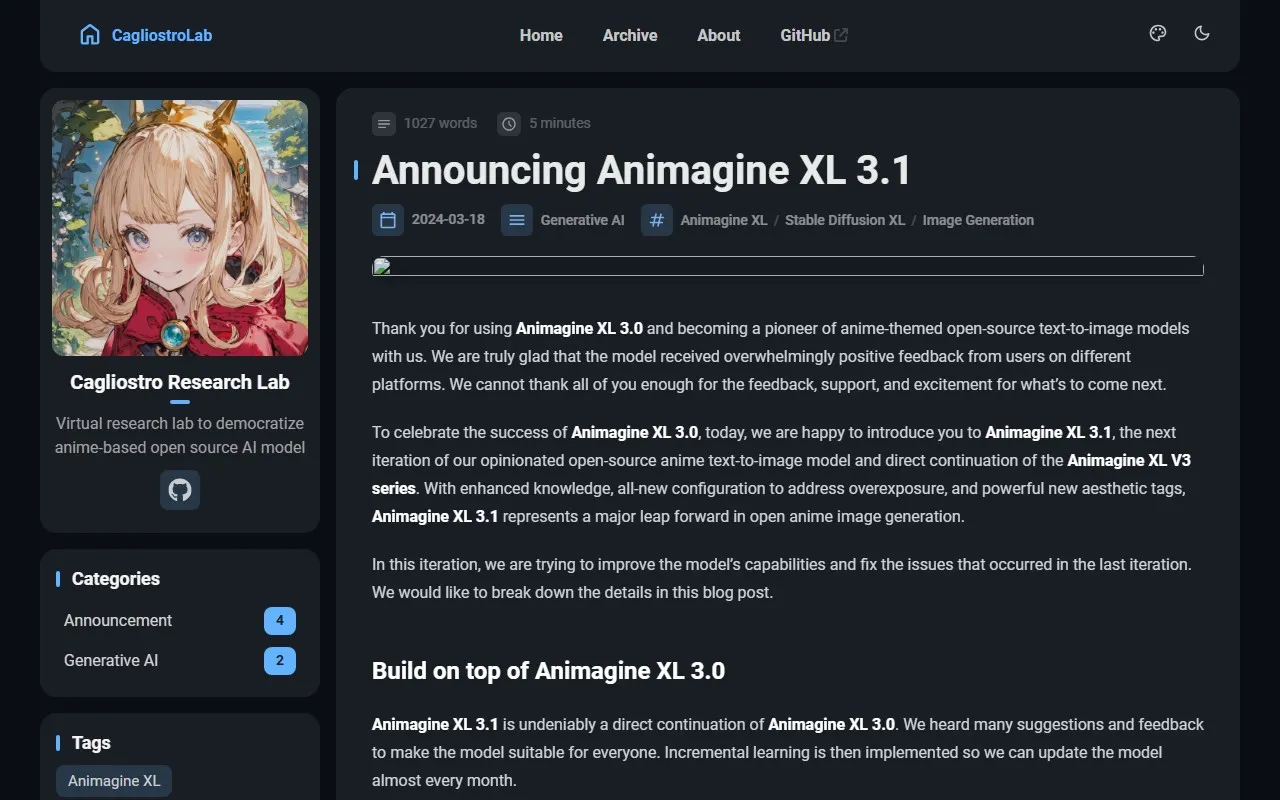Click the word count icon near 1027 words
1280x800 pixels.
tap(384, 123)
